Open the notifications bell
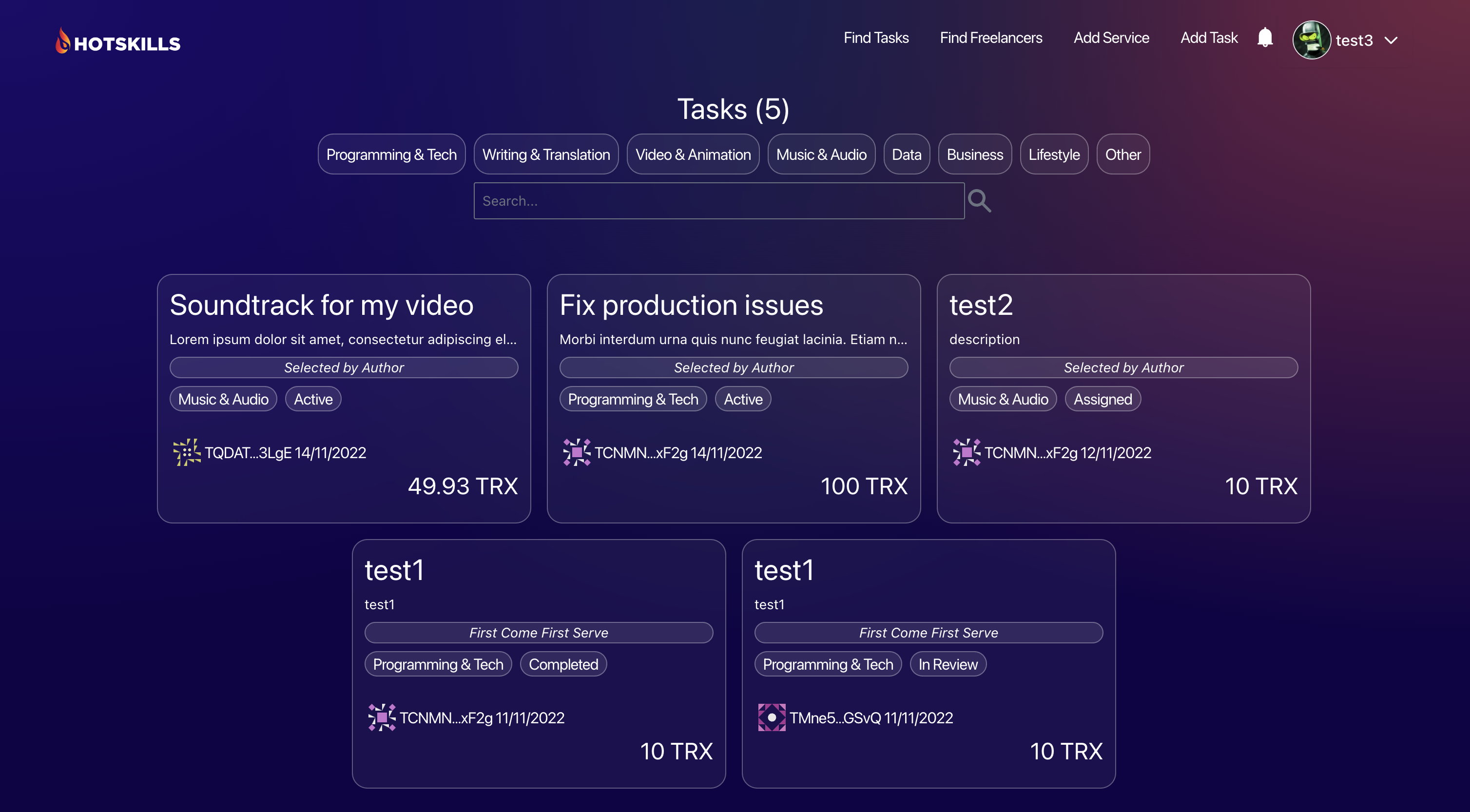 [1265, 38]
